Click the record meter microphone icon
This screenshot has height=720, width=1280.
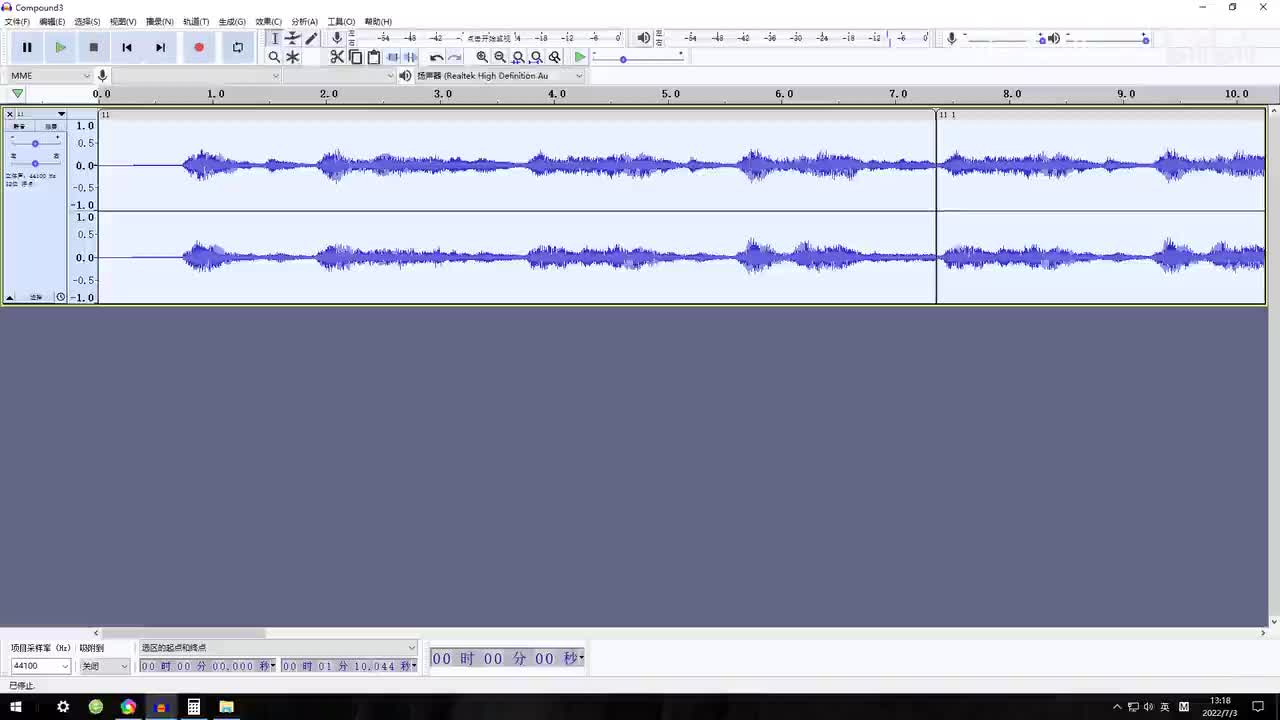click(x=337, y=38)
